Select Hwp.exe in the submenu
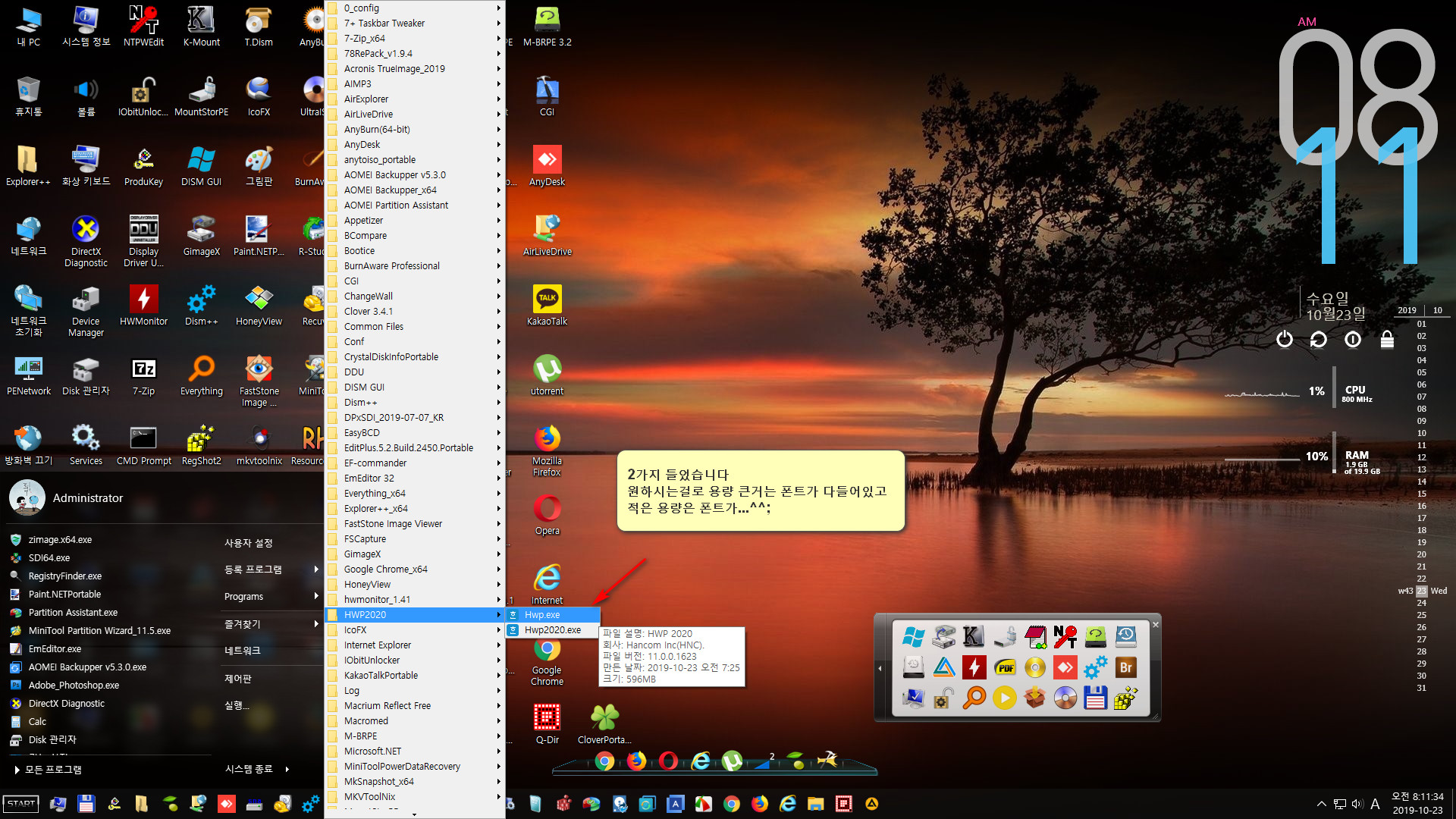The height and width of the screenshot is (819, 1456). click(553, 614)
